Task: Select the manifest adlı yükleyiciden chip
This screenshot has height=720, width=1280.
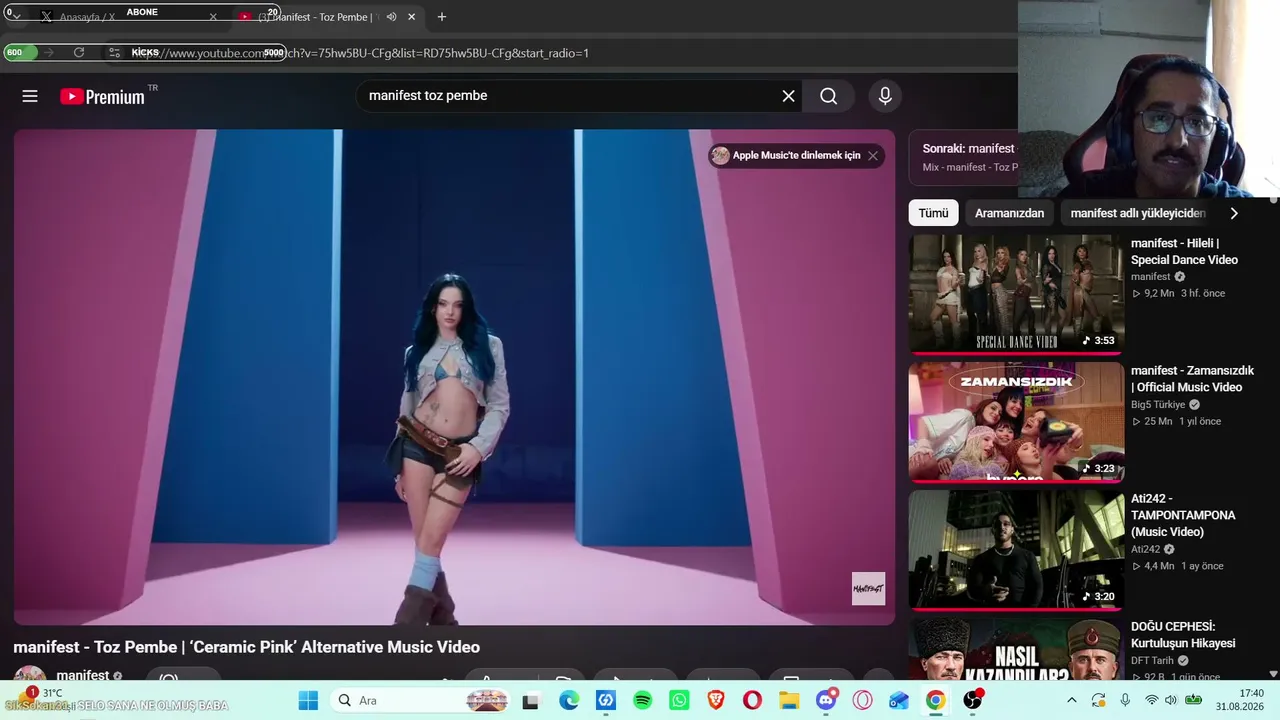Action: [1138, 213]
